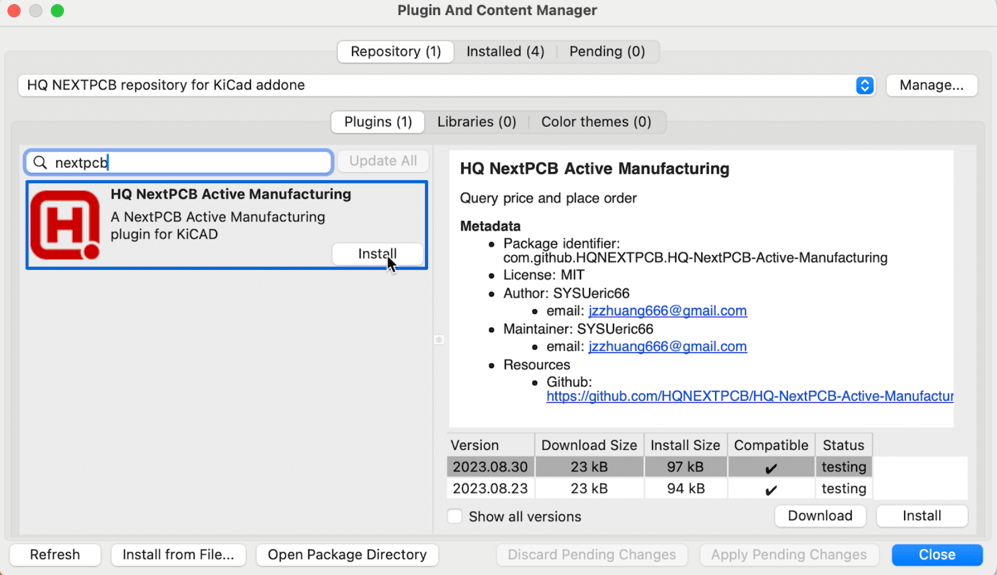Click the search magnifier icon
This screenshot has width=997, height=575.
(x=40, y=163)
